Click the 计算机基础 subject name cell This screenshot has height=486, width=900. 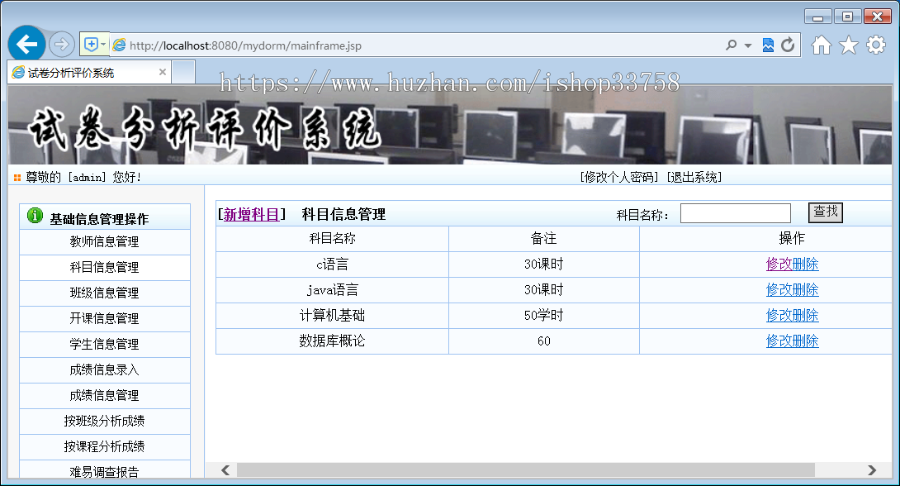(x=332, y=316)
